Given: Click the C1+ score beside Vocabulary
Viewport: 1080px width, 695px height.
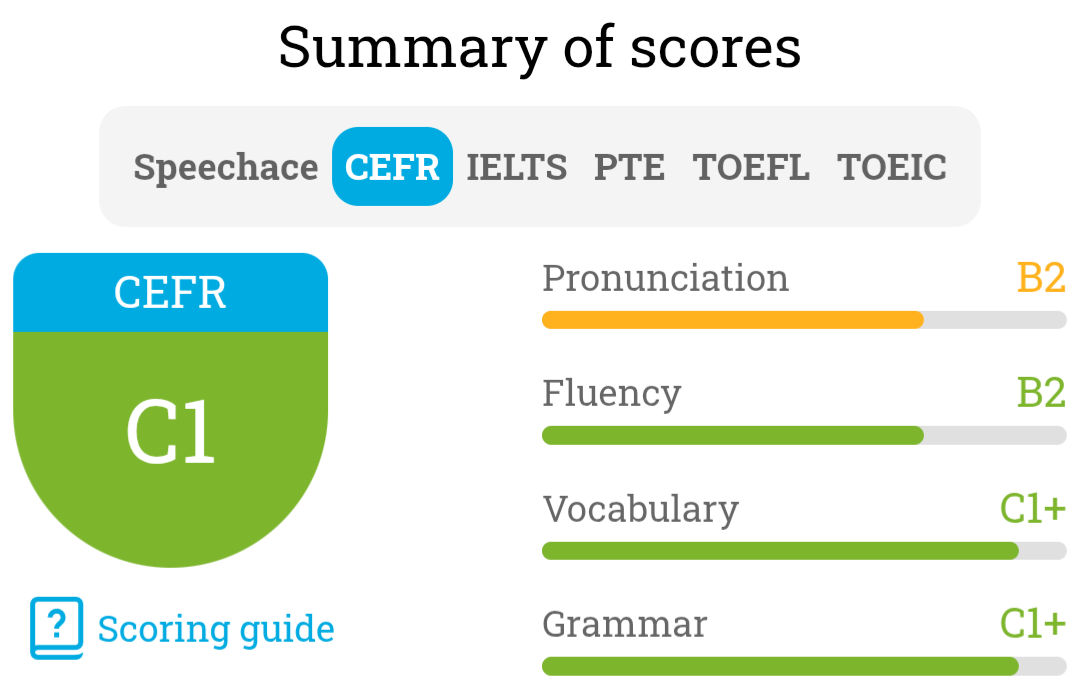Looking at the screenshot, I should point(1033,508).
